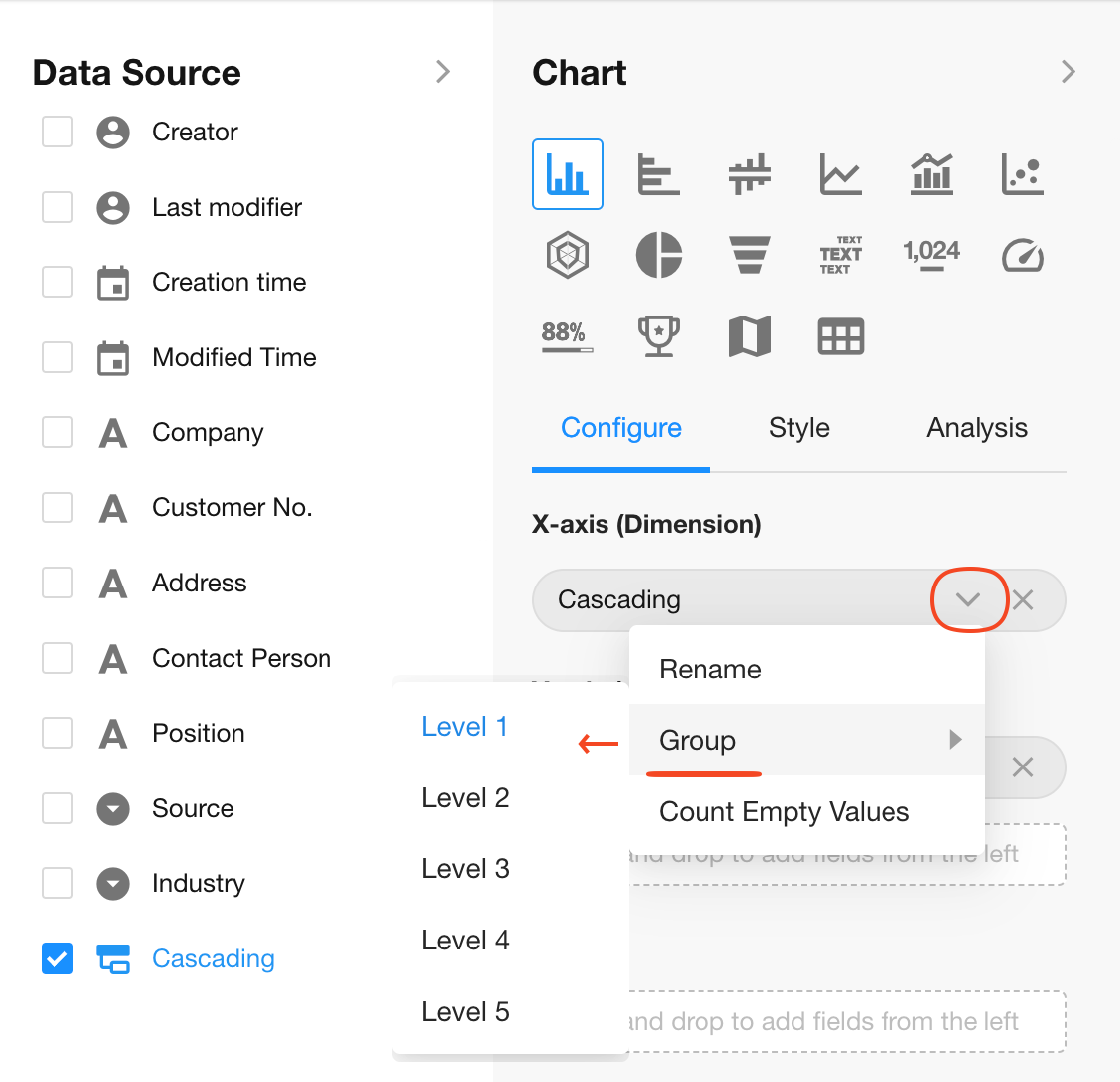
Task: Enable the Industry field checkbox
Action: click(x=57, y=883)
